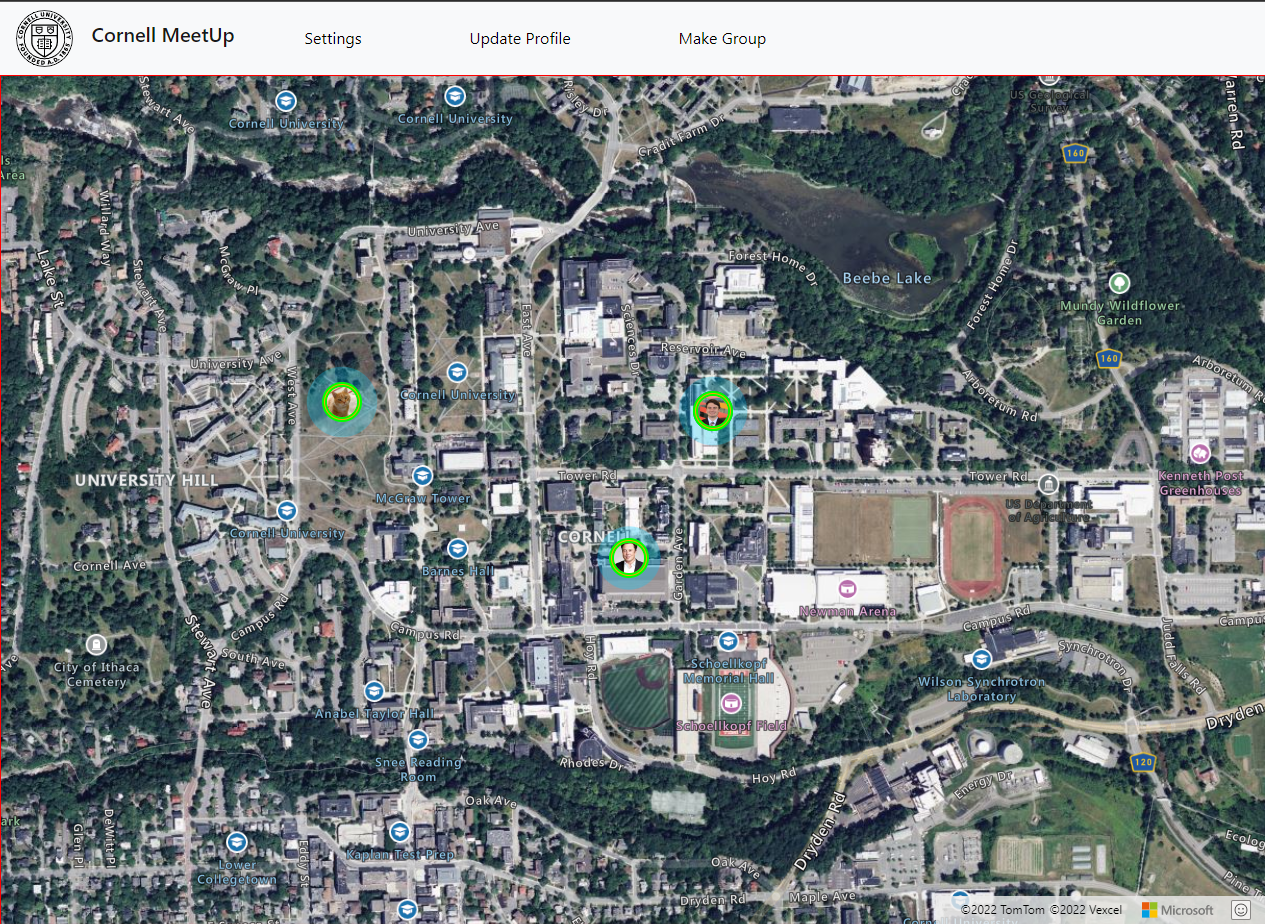The image size is (1265, 924).
Task: Click the Beebe Lake label
Action: 887,278
